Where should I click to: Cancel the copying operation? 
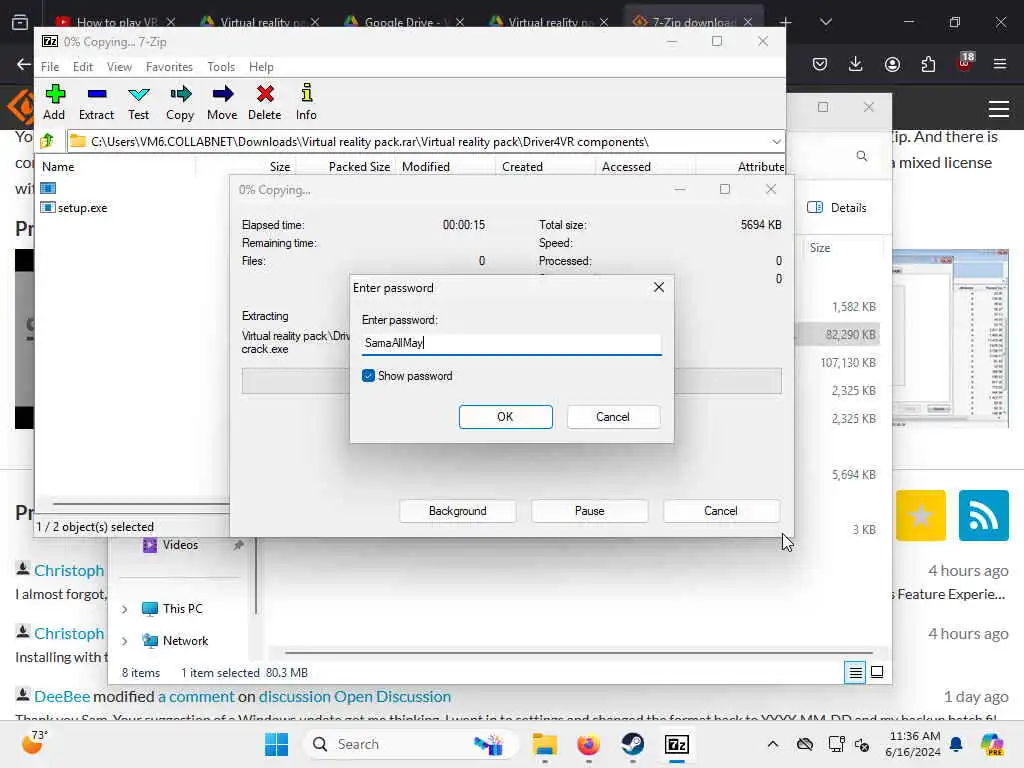[x=721, y=511]
